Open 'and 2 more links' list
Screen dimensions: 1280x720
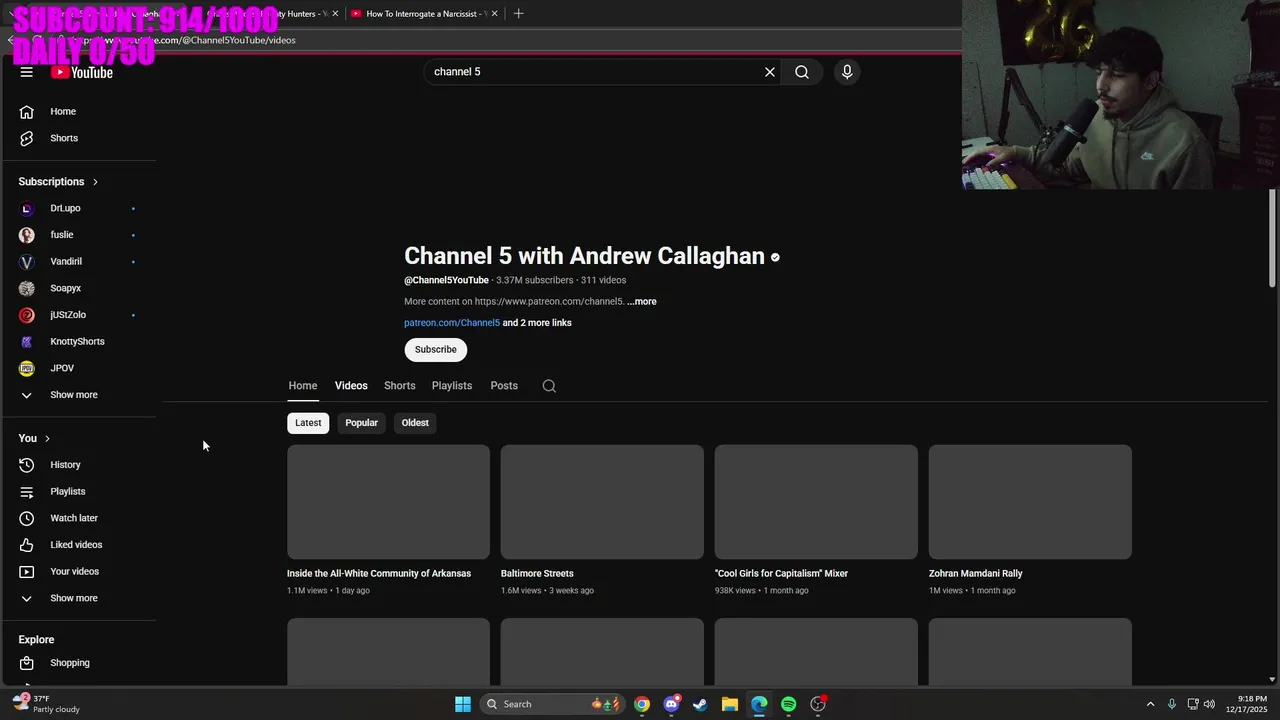click(x=537, y=323)
